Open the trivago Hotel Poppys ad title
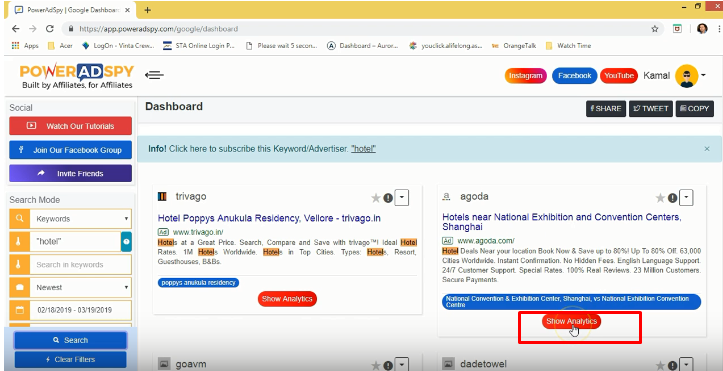This screenshot has height=371, width=723. (269, 218)
